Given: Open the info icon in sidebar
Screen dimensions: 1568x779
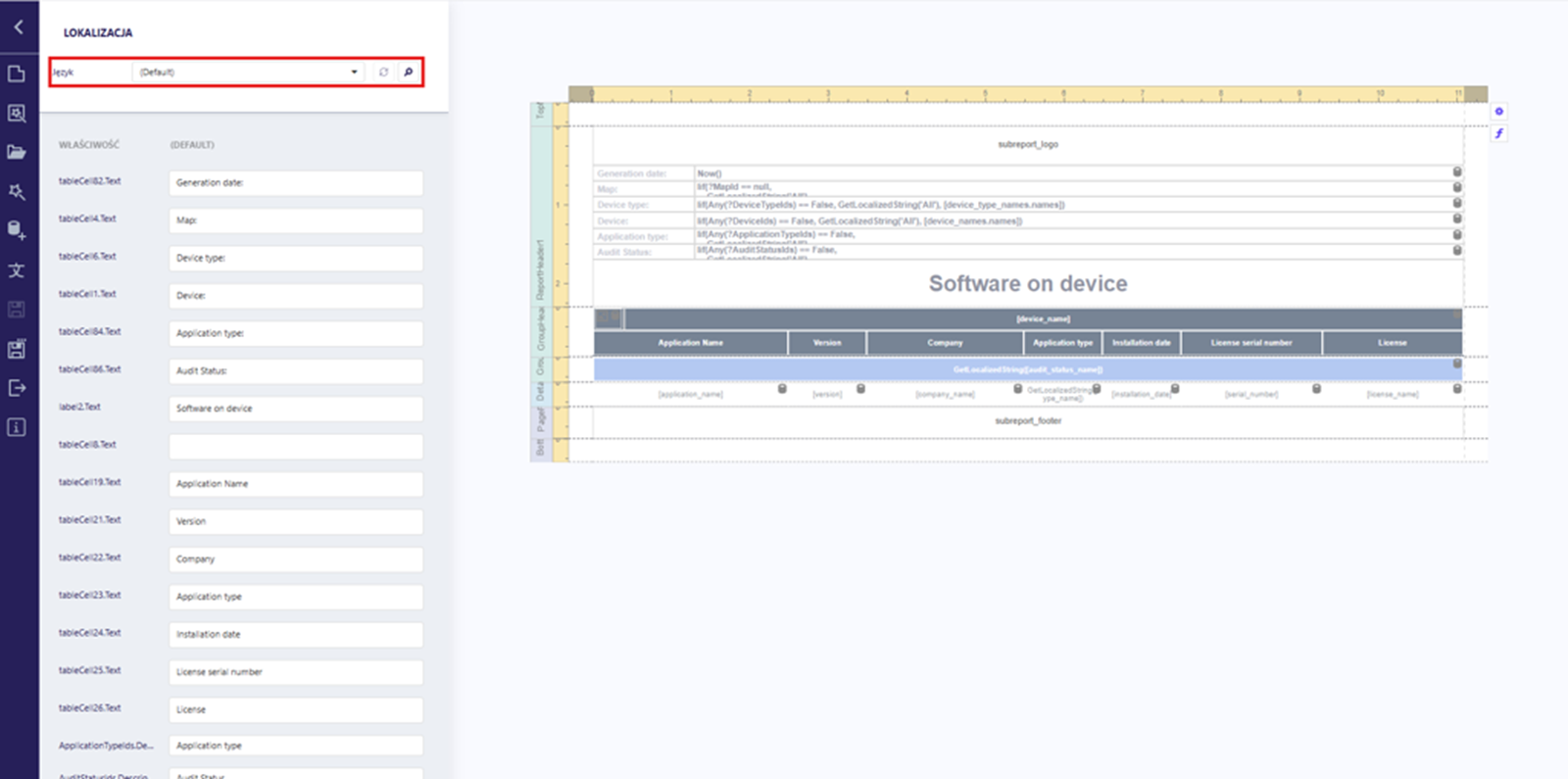Looking at the screenshot, I should 17,427.
